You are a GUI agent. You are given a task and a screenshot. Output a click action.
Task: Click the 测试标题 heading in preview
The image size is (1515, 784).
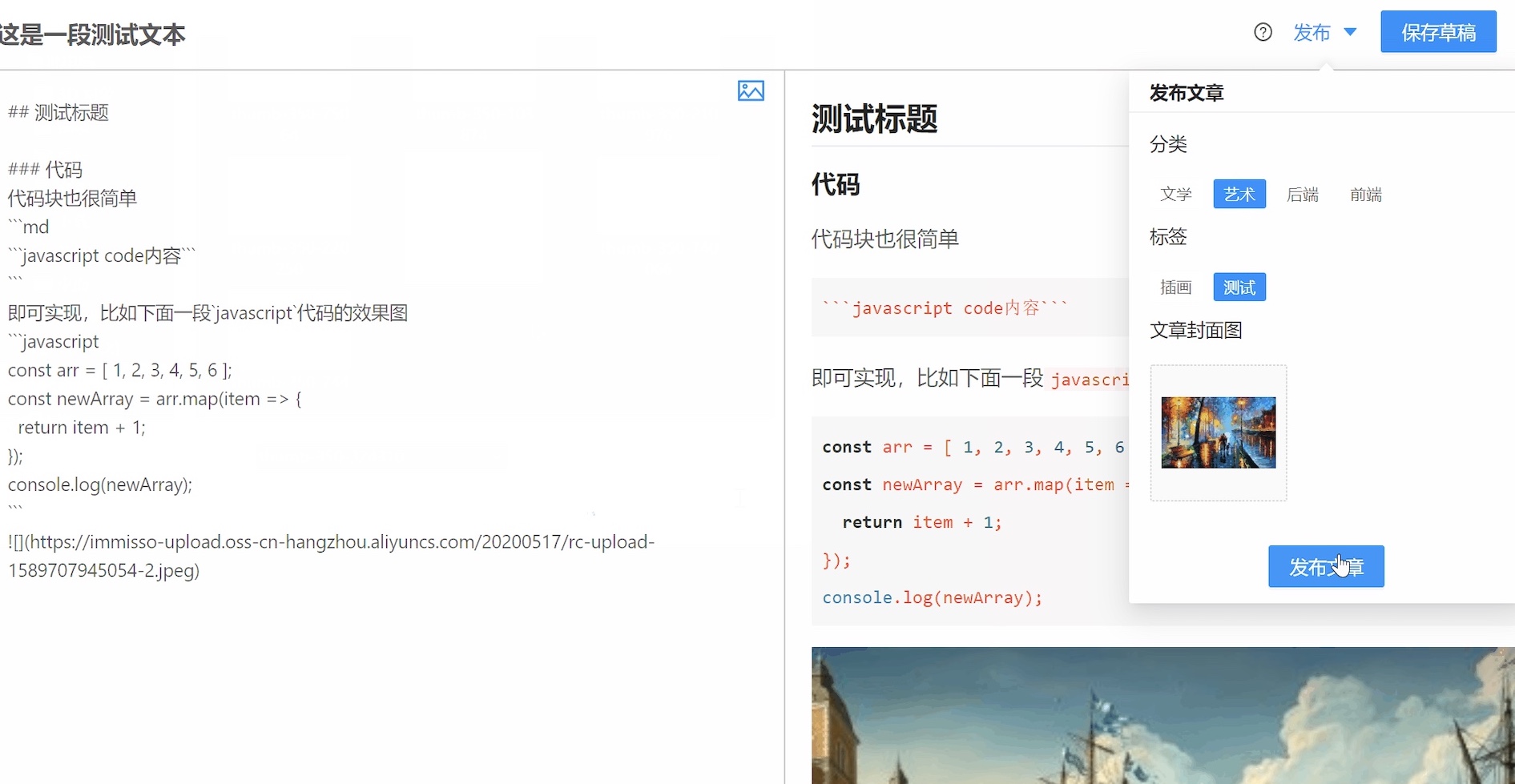[x=874, y=119]
